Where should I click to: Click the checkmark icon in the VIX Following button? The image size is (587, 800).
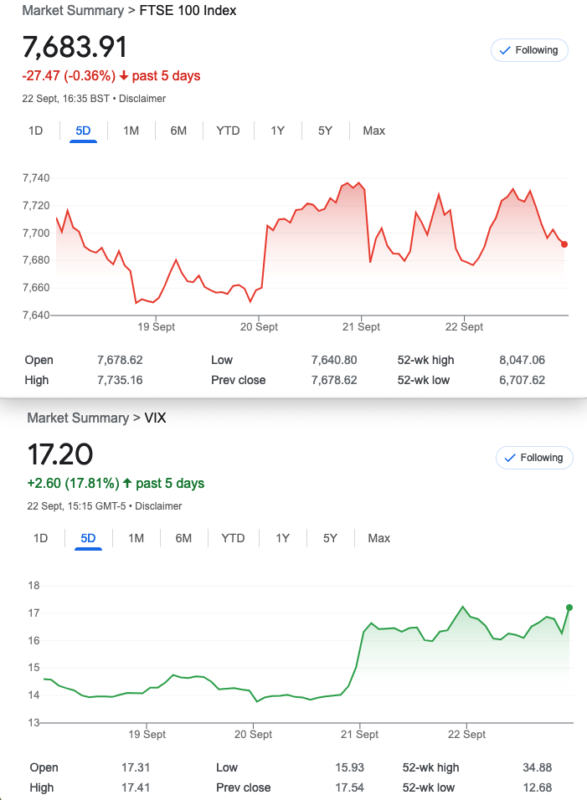(x=509, y=458)
